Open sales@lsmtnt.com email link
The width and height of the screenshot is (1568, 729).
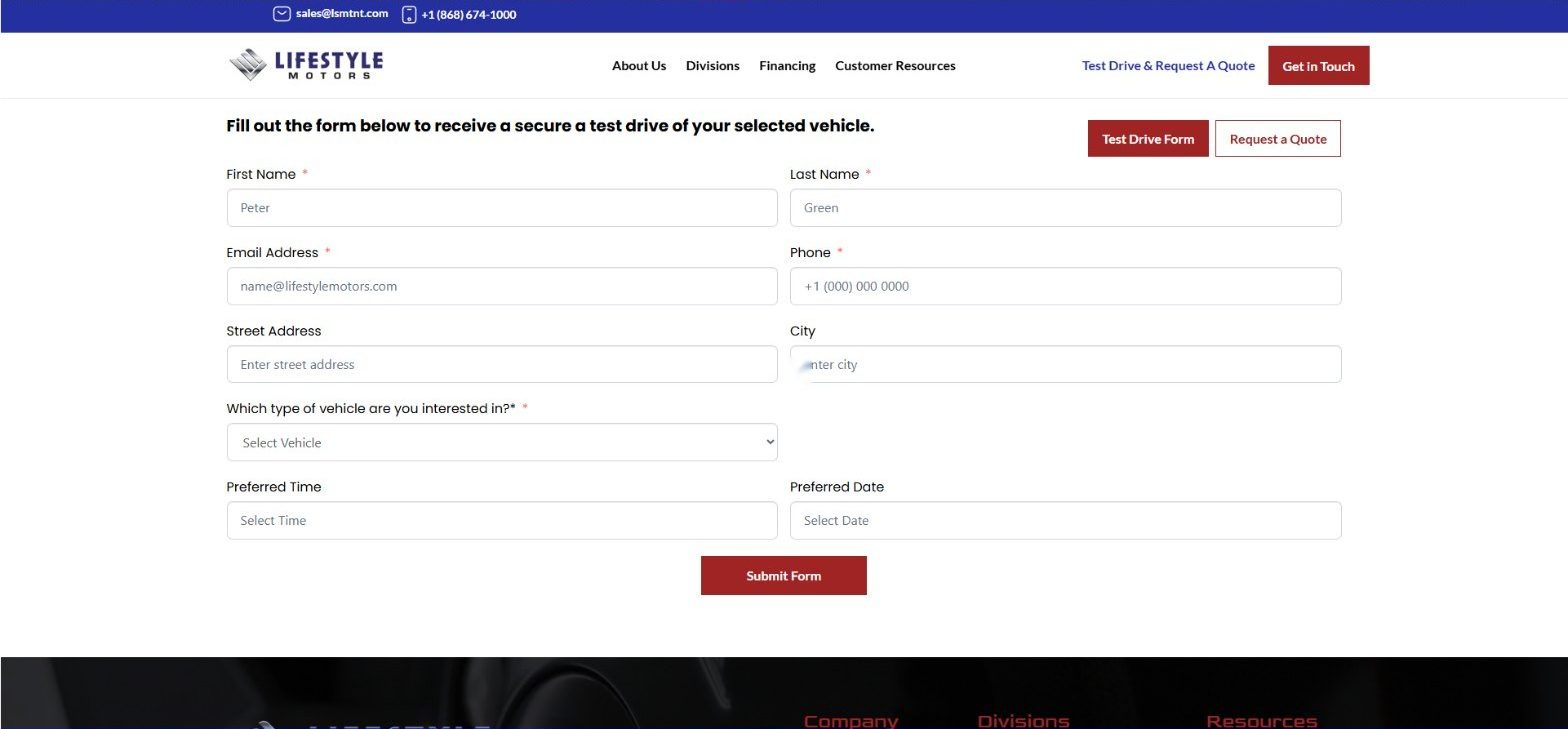tap(342, 14)
